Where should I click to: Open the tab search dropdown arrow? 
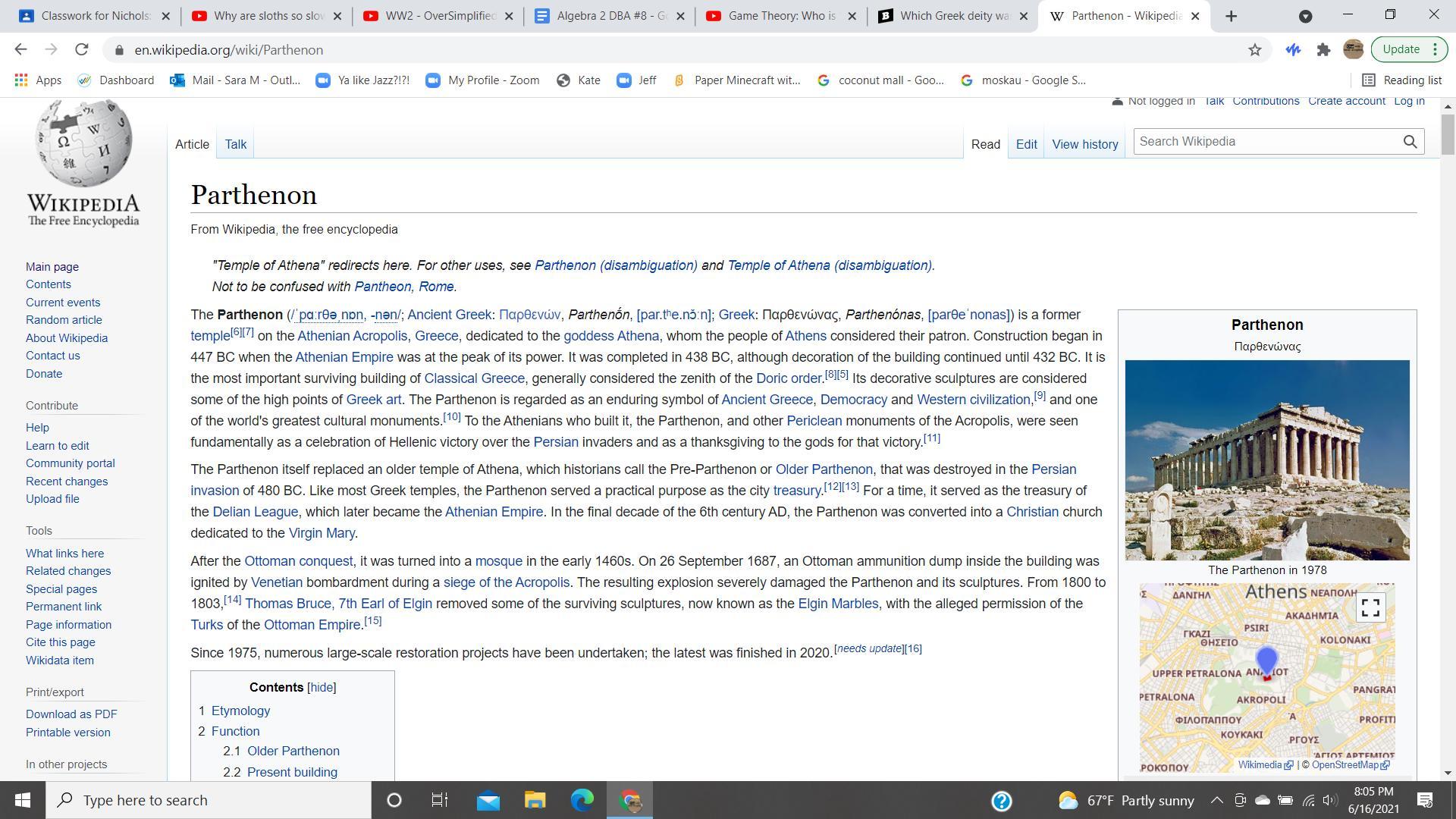click(x=1305, y=16)
